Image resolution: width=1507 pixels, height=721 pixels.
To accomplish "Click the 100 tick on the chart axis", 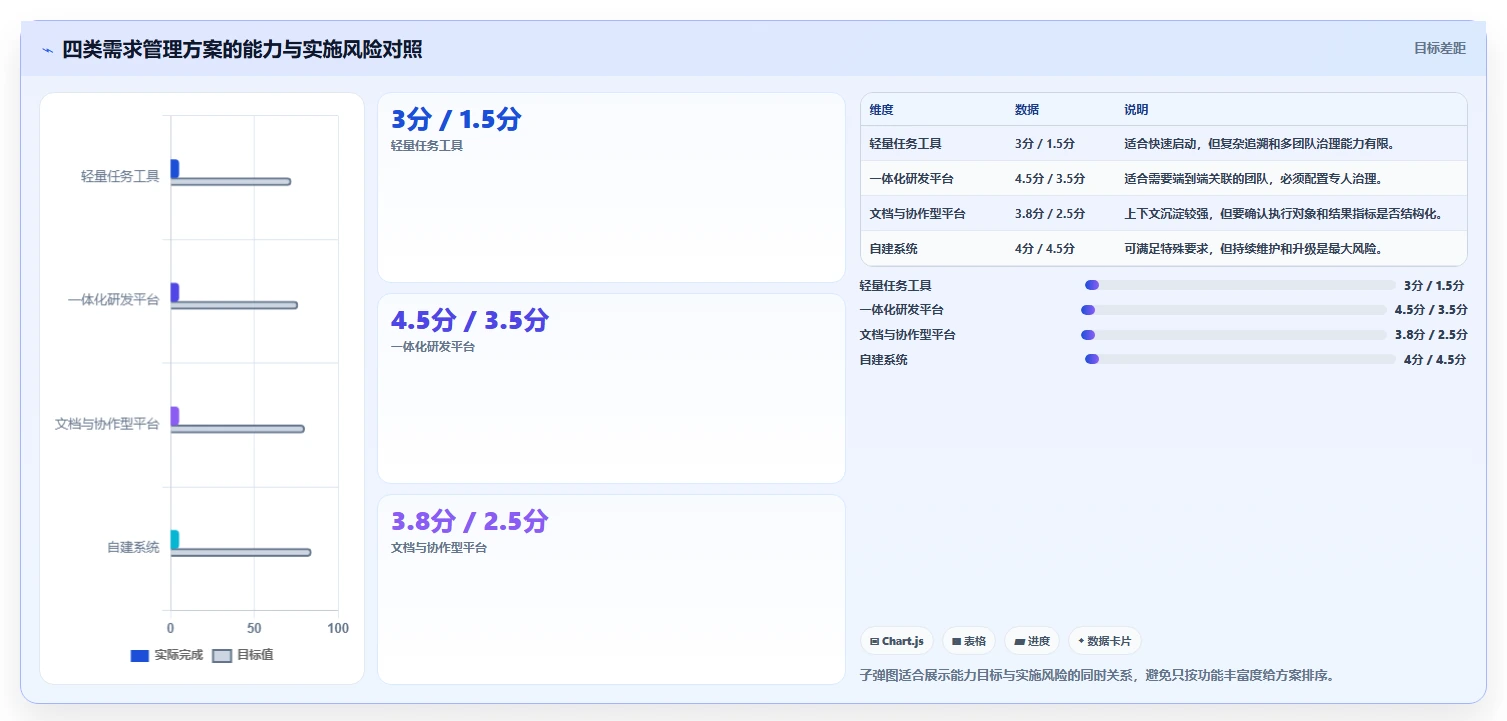I will pos(338,628).
